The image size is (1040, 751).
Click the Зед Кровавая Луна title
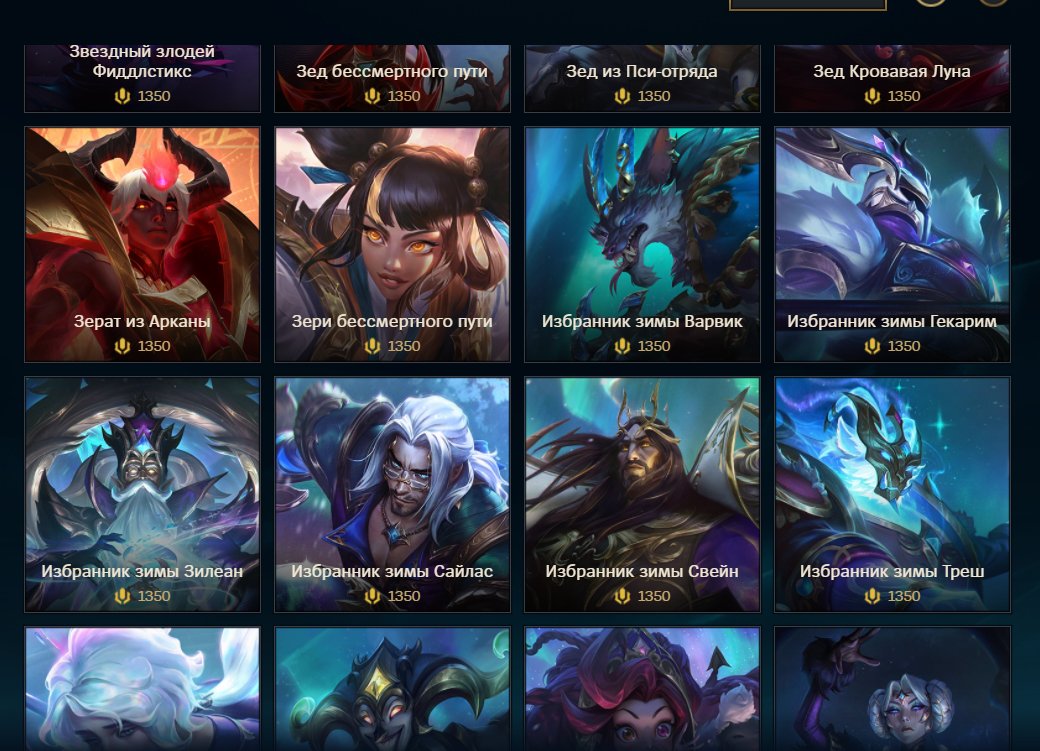point(892,71)
